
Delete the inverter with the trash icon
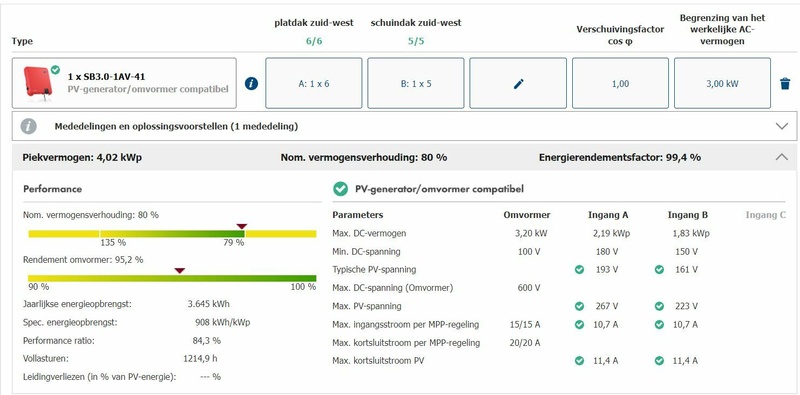pyautogui.click(x=785, y=84)
